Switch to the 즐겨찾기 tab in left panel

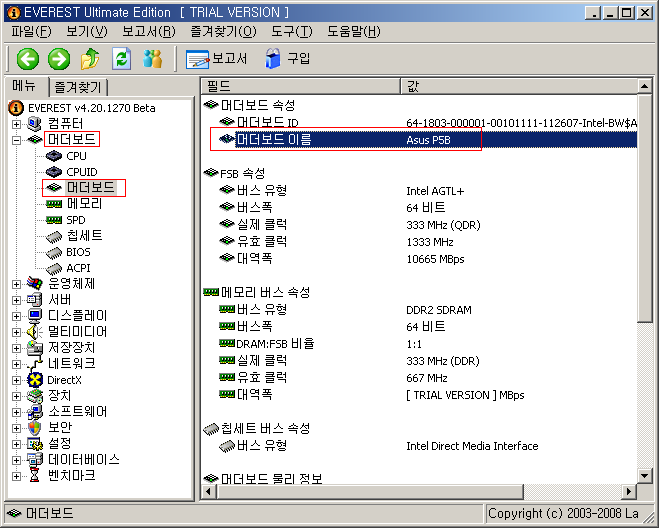pos(78,87)
